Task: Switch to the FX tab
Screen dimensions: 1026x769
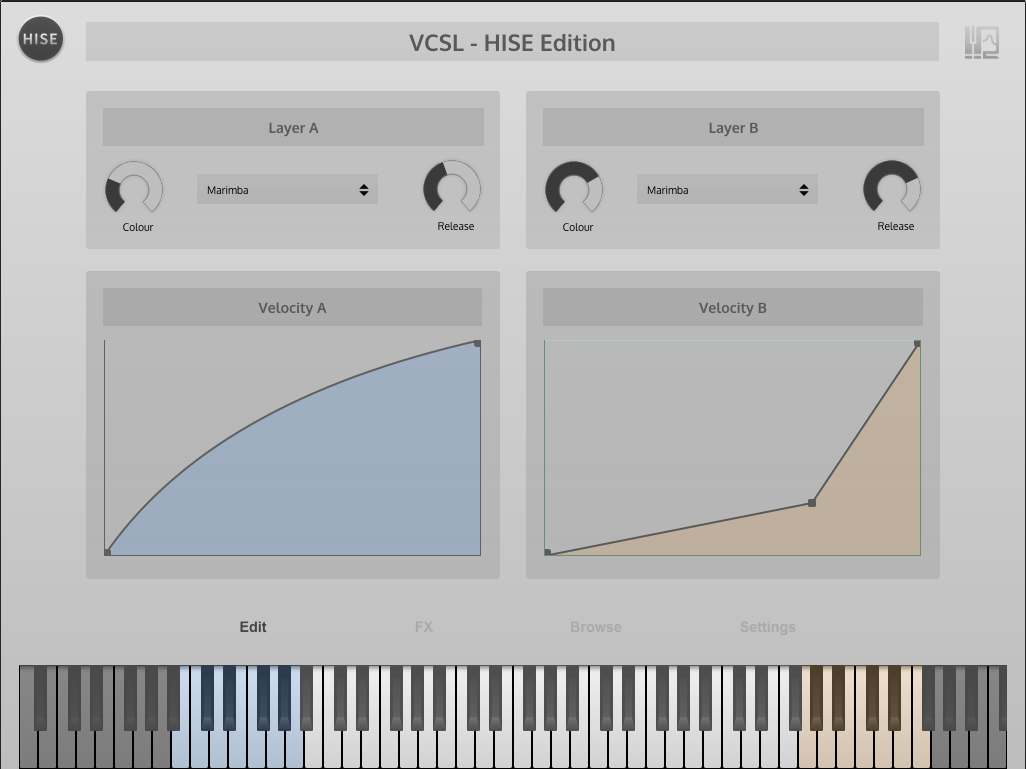Action: pos(424,627)
